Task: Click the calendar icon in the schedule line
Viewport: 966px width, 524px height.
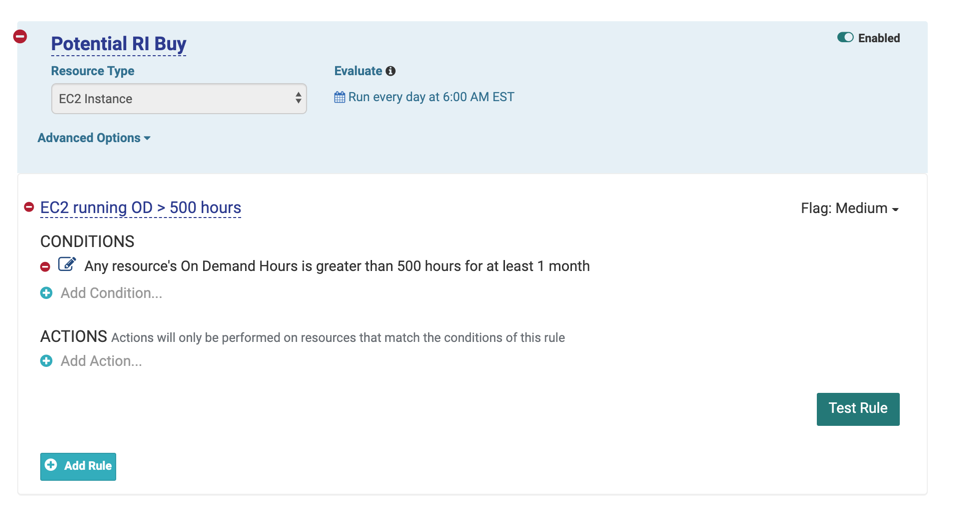Action: click(x=340, y=98)
